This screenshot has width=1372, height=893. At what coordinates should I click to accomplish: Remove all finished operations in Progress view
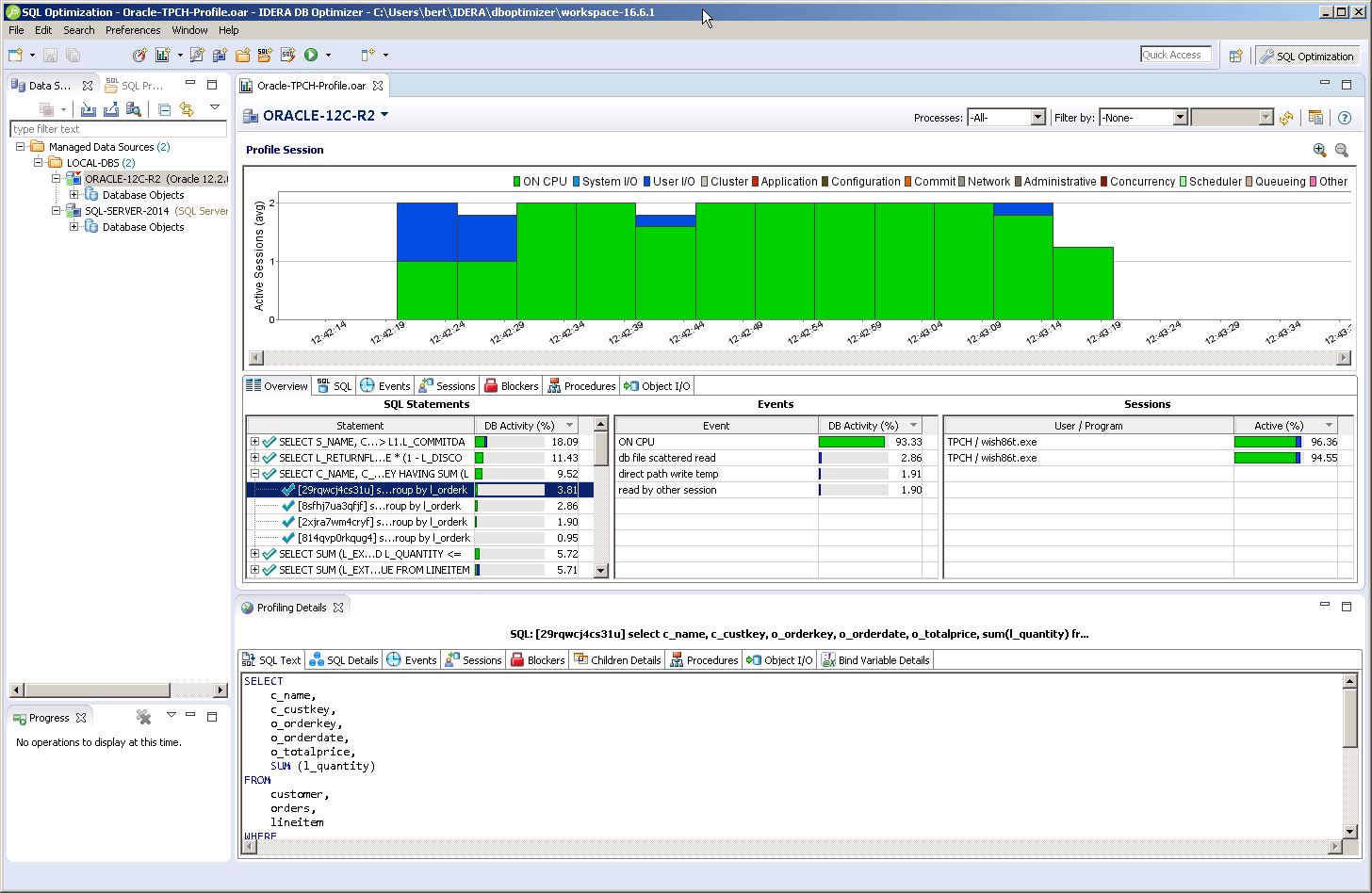point(143,717)
